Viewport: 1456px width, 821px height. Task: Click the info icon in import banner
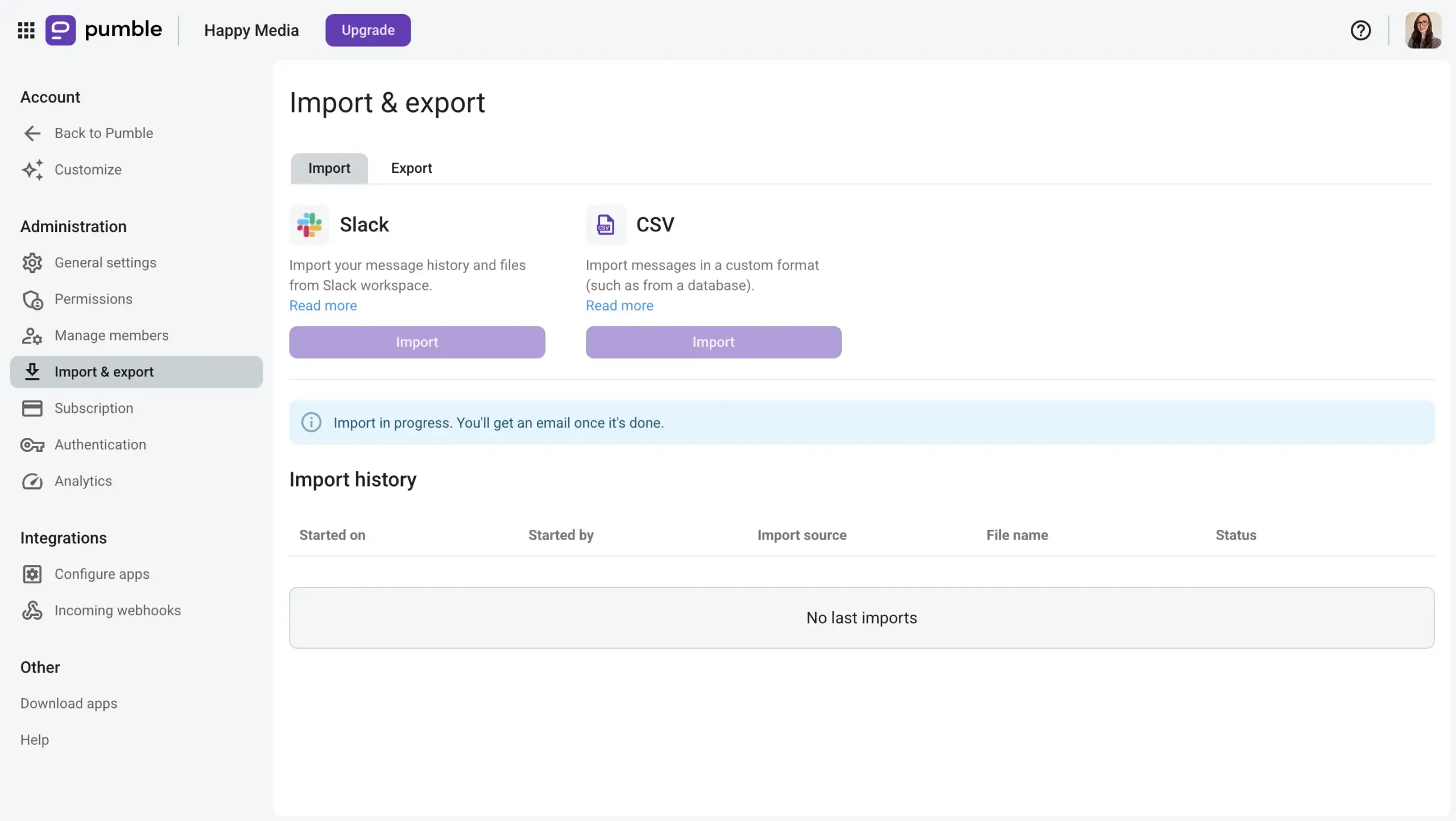coord(311,422)
